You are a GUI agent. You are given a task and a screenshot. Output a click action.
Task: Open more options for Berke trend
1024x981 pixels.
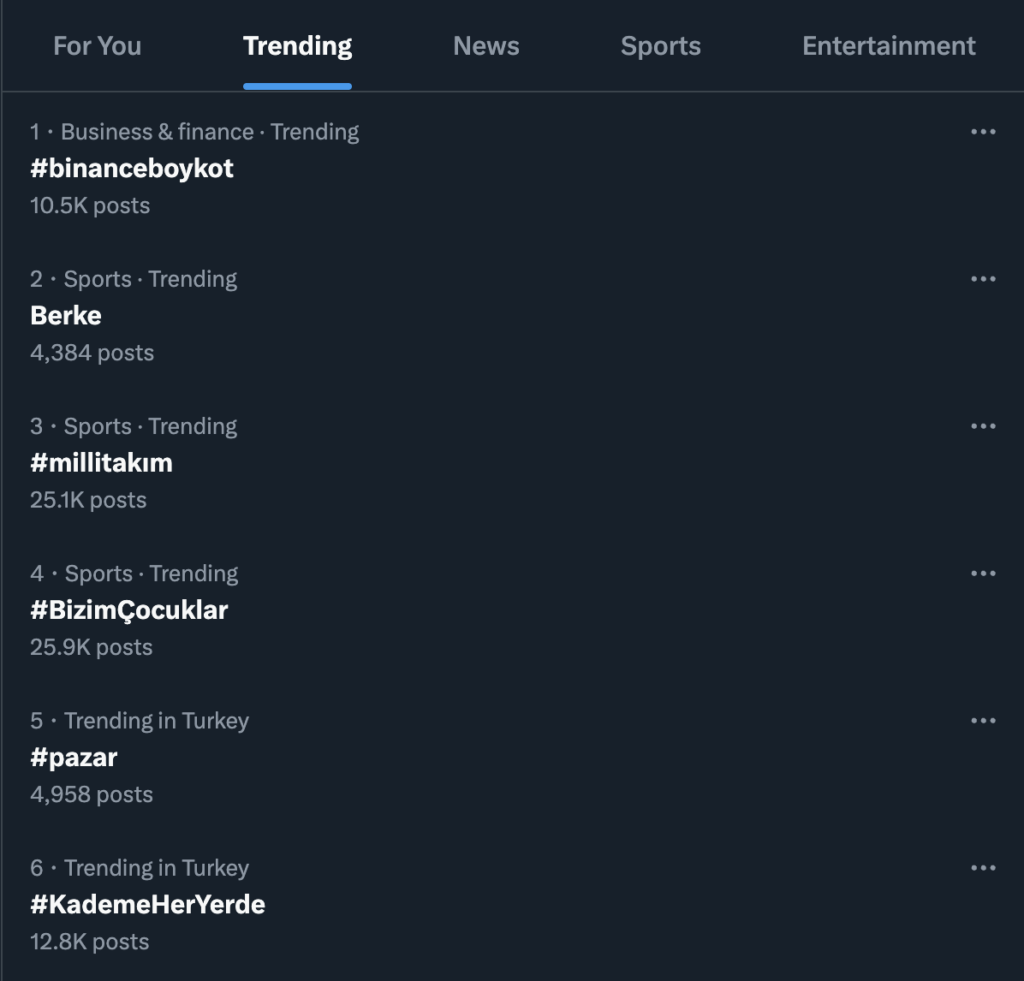coord(983,279)
